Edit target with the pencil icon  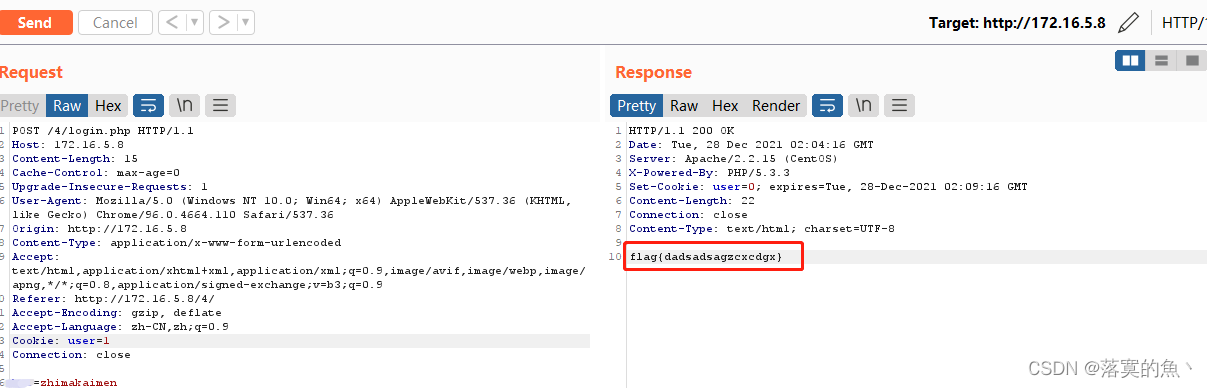point(1128,22)
